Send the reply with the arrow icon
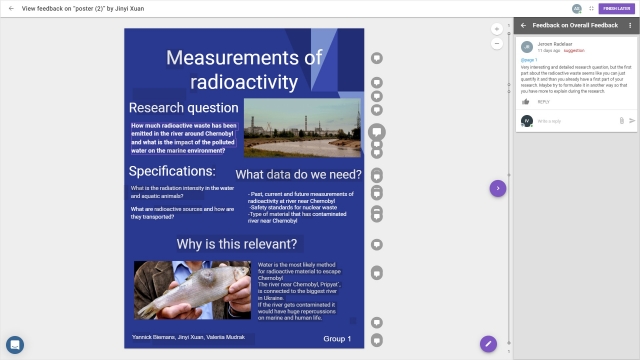 [x=632, y=121]
